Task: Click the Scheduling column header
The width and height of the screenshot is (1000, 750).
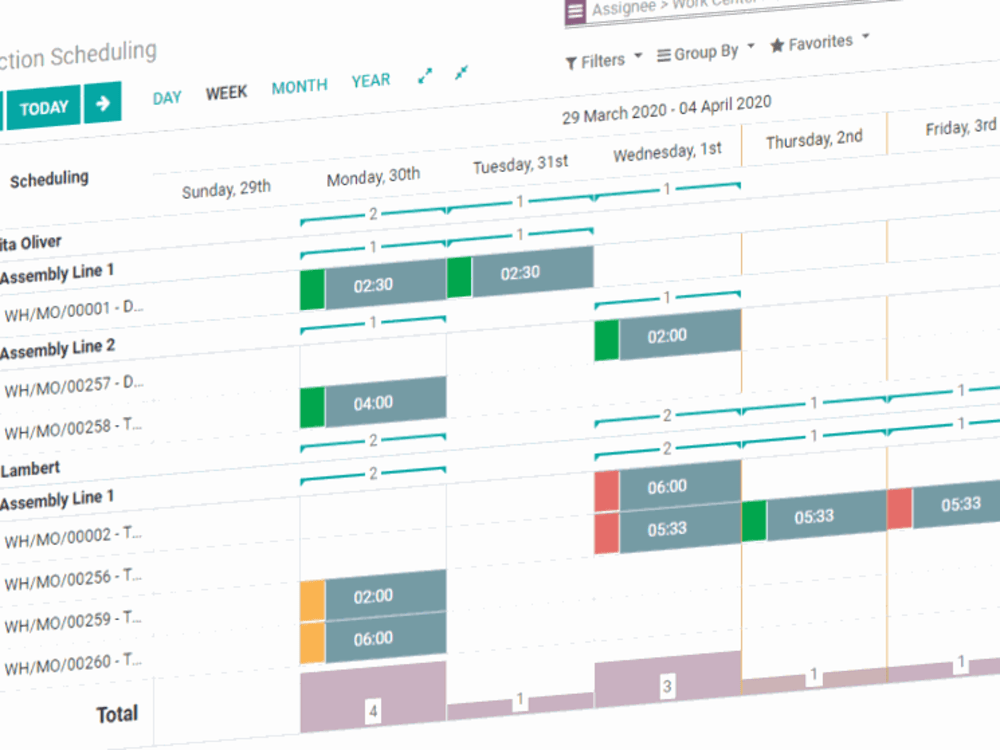Action: (x=49, y=179)
